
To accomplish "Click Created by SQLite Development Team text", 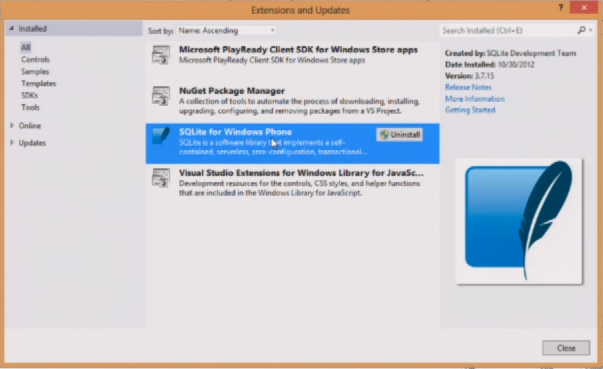I will [x=510, y=53].
